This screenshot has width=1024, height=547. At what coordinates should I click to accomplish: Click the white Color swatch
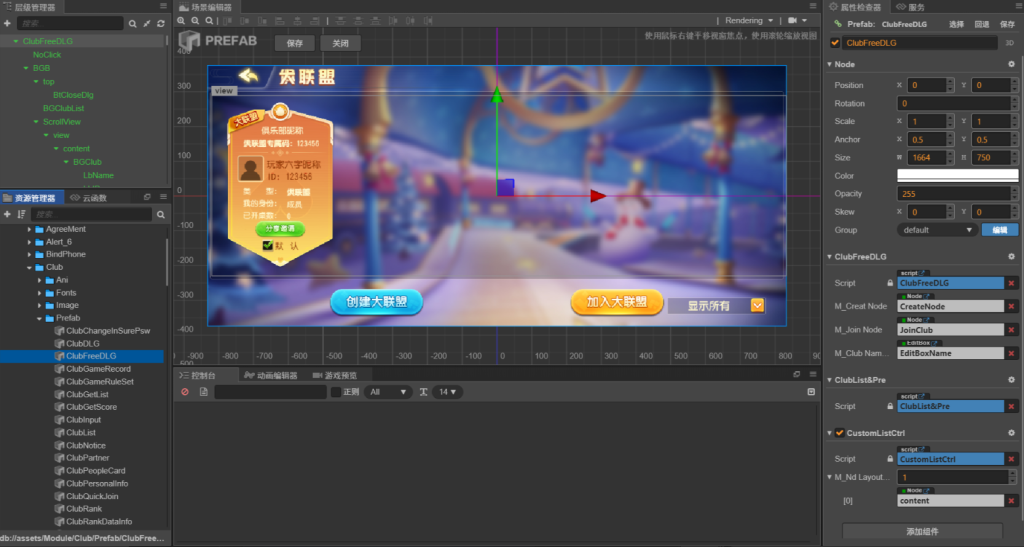click(957, 176)
